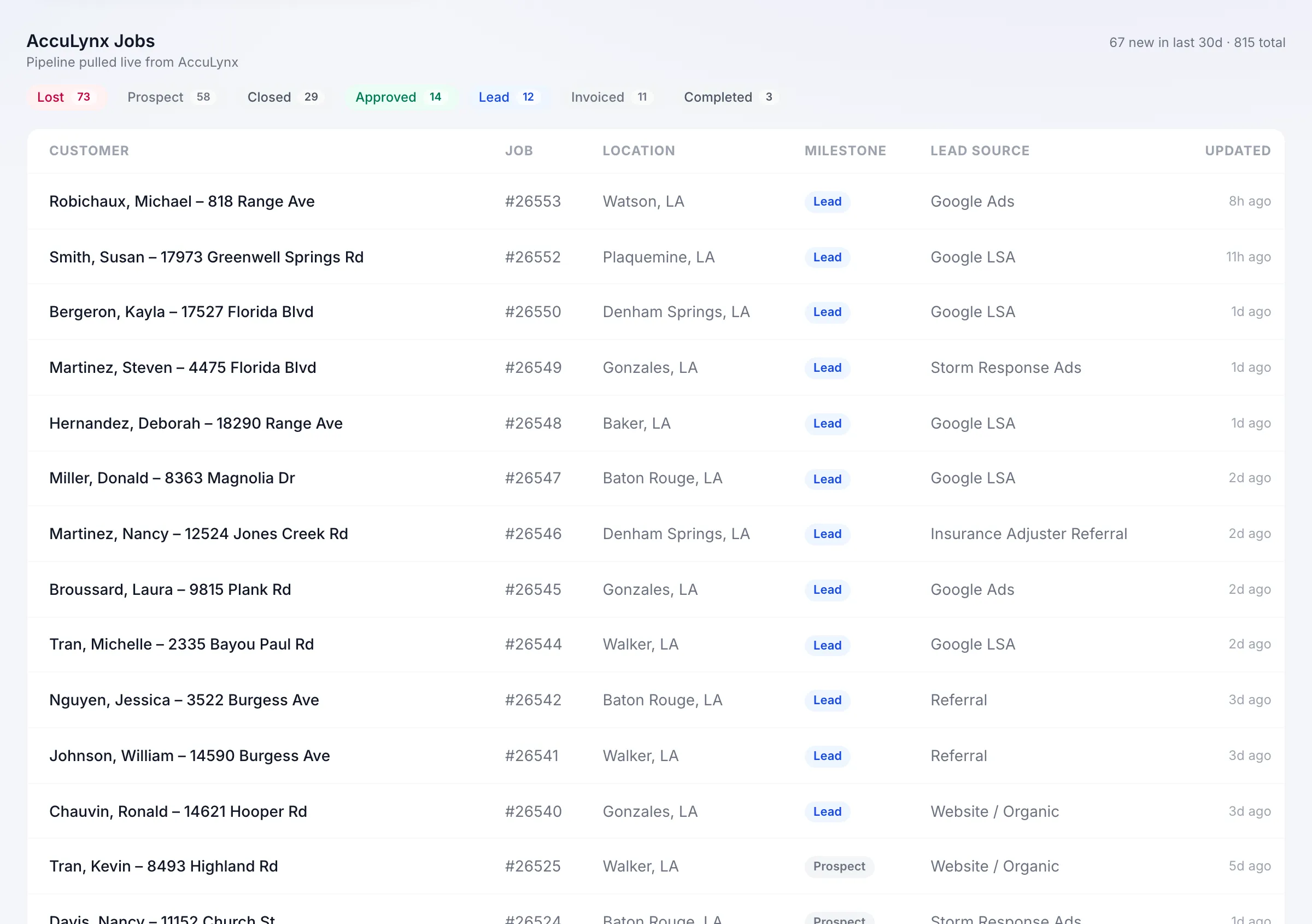Open Martinez, Steven – 4475 Florida Blvd
The image size is (1312, 924).
(182, 367)
